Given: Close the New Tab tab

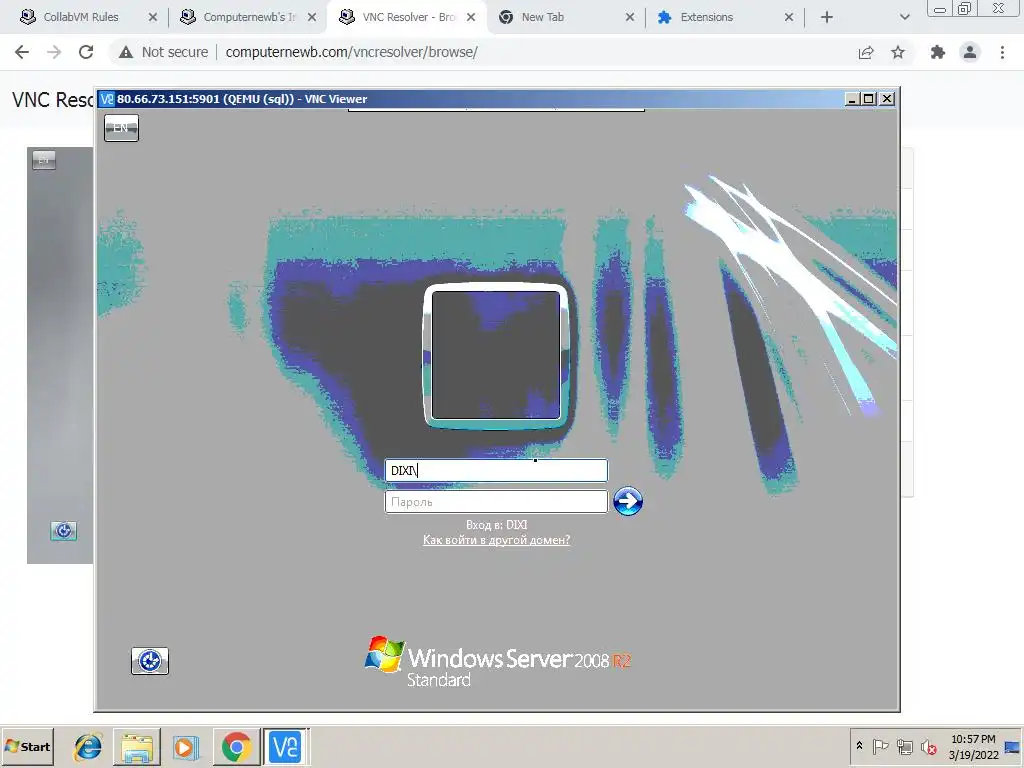Looking at the screenshot, I should [630, 18].
